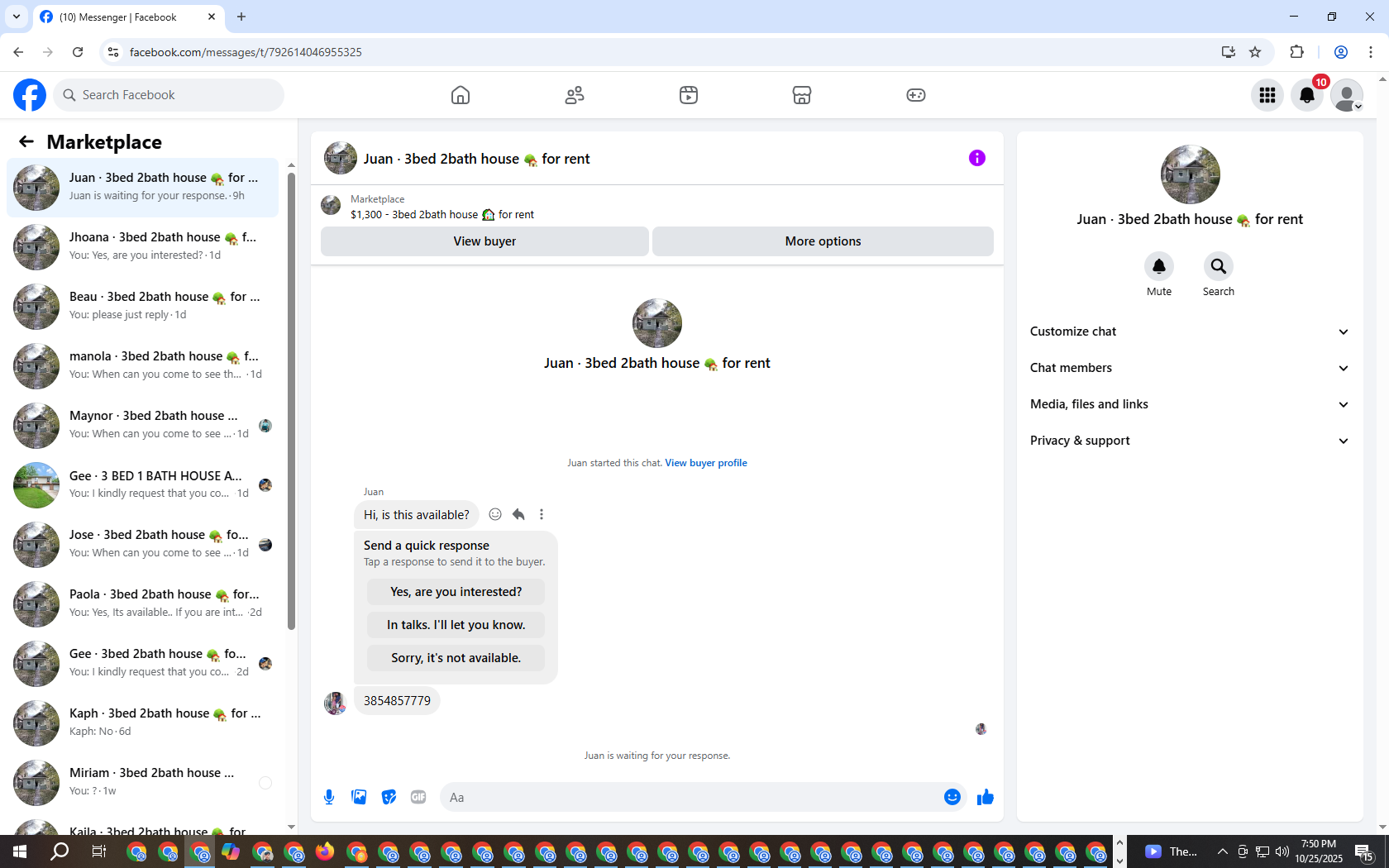Send 'Sorry, it's not available.' response
1389x868 pixels.
pos(456,658)
